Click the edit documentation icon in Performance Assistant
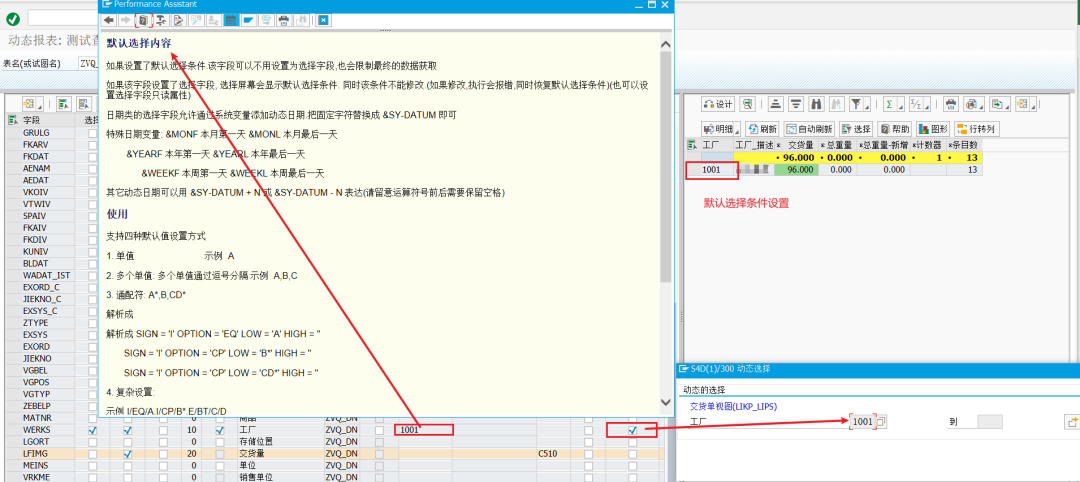 (178, 20)
